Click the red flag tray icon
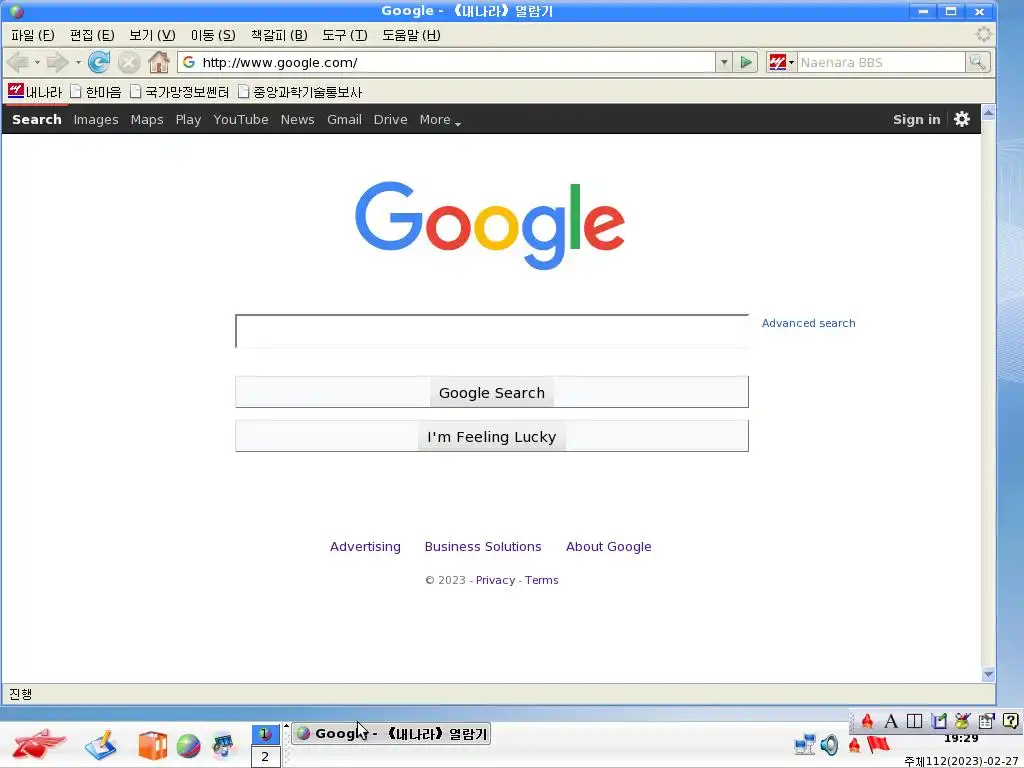Image resolution: width=1024 pixels, height=768 pixels. (x=878, y=744)
